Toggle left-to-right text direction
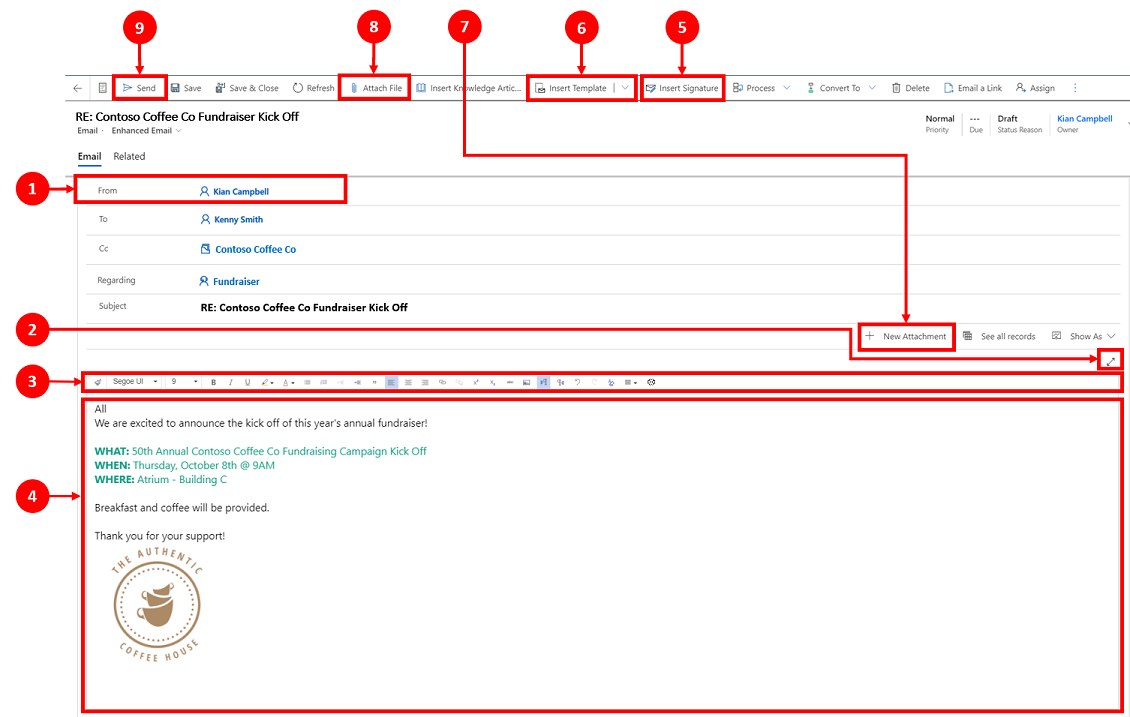1130x717 pixels. [544, 382]
